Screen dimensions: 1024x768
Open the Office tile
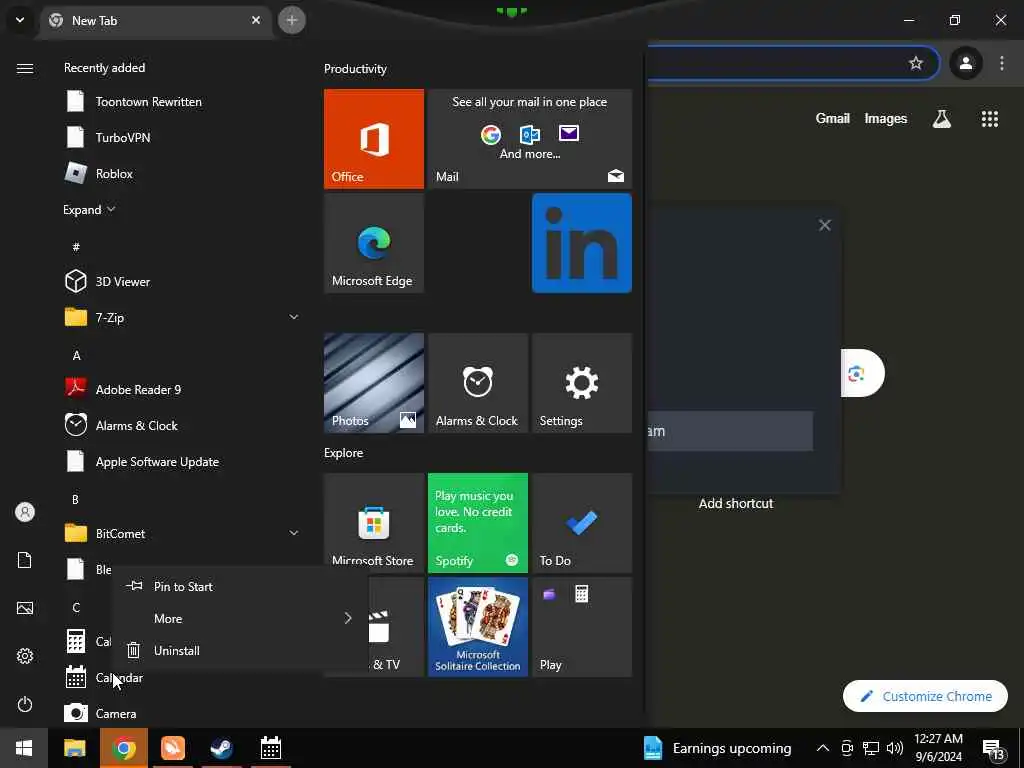click(x=374, y=139)
